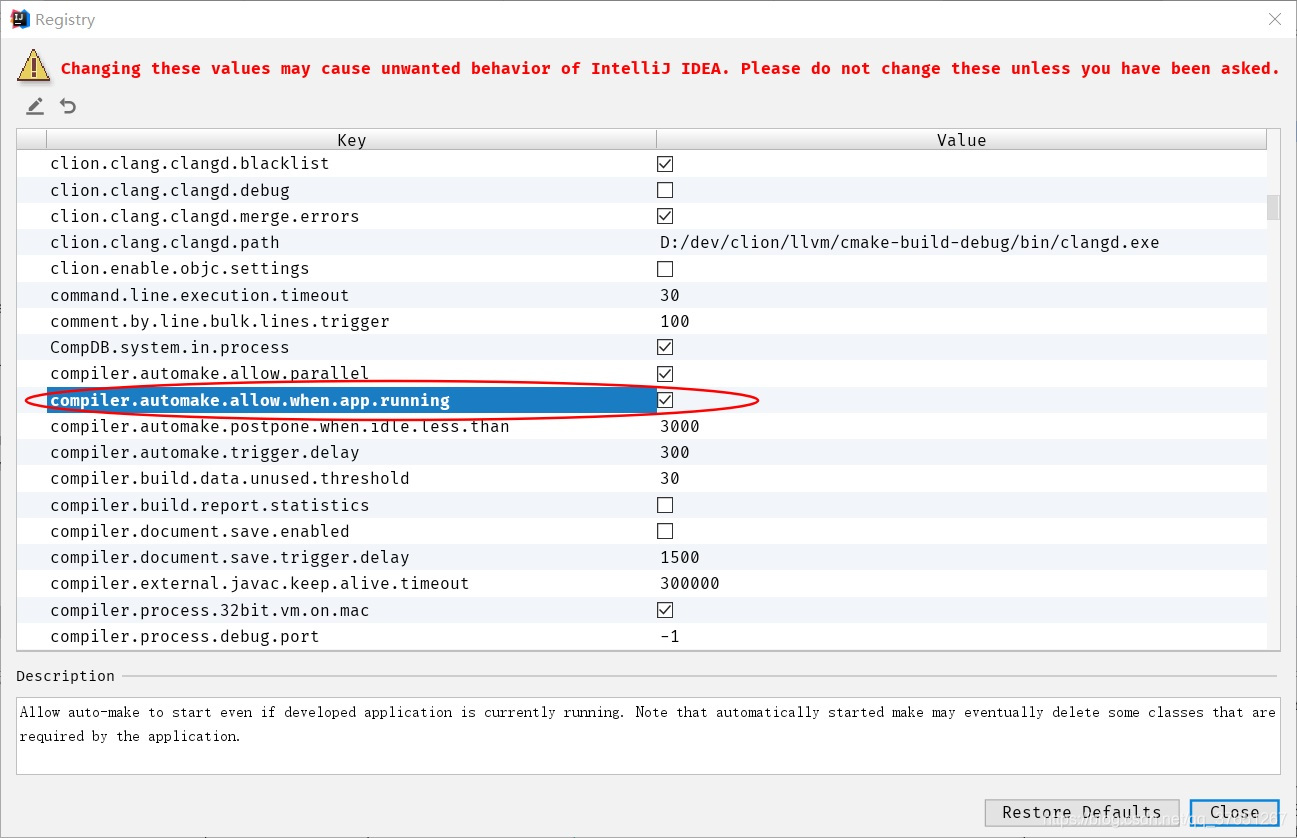Click value 30 of build.data.unused.threshold
This screenshot has height=838, width=1297.
pos(670,478)
